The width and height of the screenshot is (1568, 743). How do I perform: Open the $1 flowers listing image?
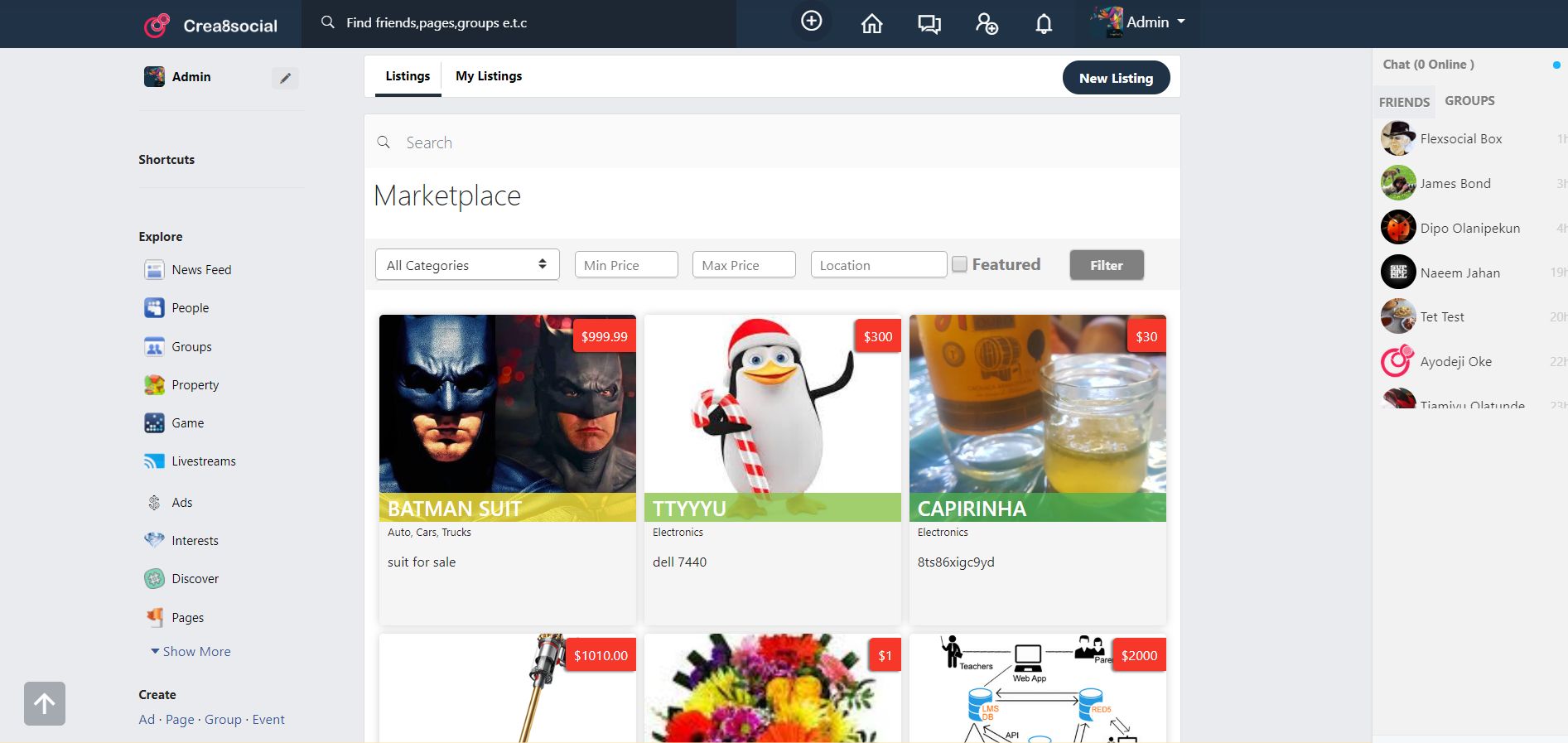[x=773, y=688]
